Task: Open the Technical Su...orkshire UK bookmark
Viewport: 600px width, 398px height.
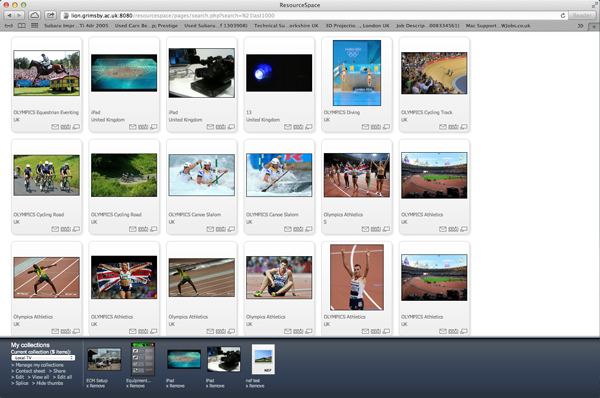Action: [286, 26]
